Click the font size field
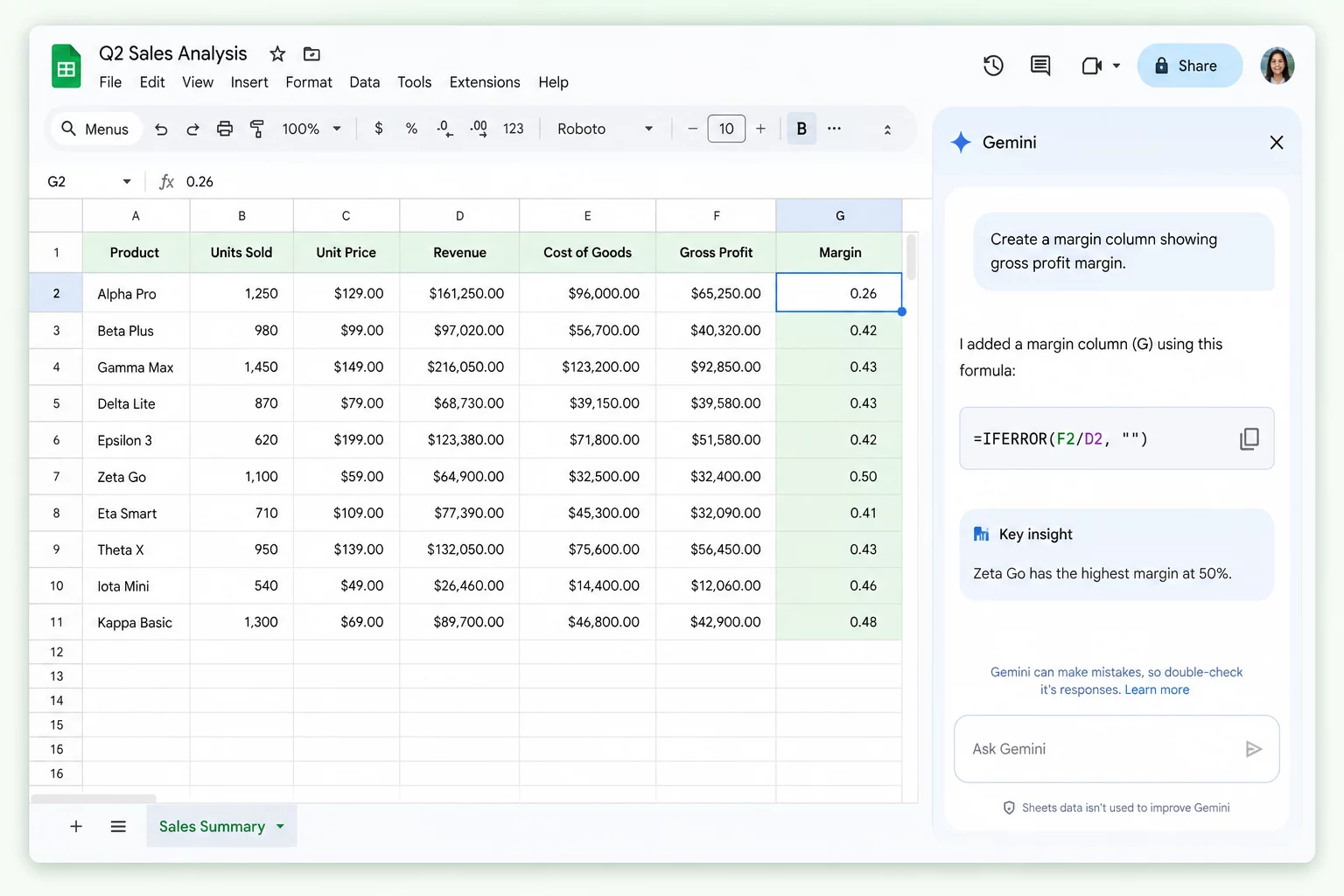The width and height of the screenshot is (1344, 896). pos(726,129)
